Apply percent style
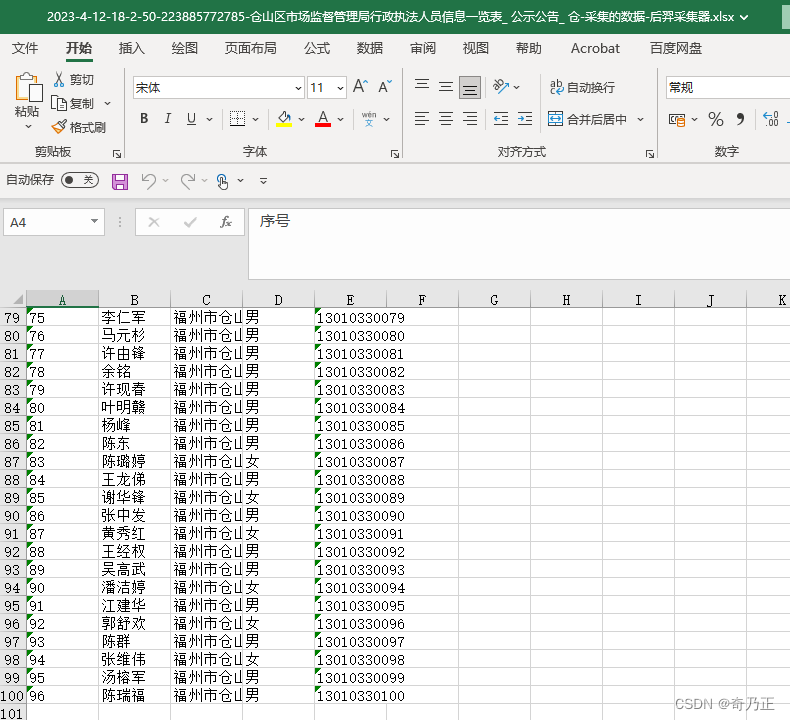 [x=715, y=119]
